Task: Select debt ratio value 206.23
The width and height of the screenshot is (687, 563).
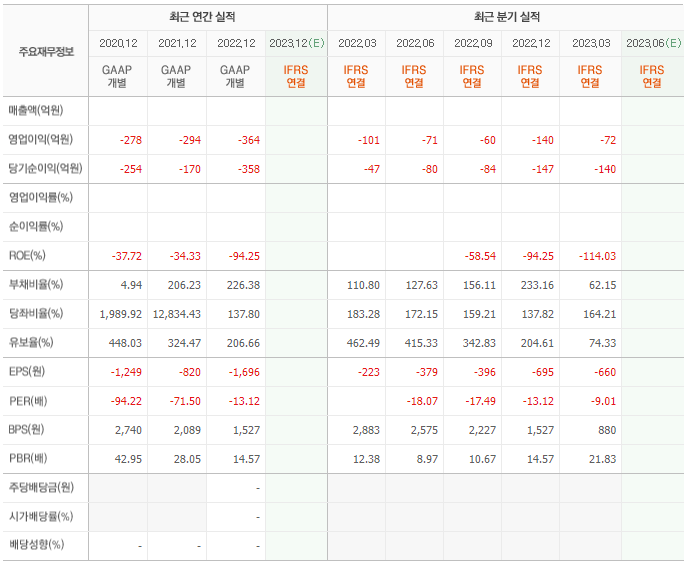Action: point(184,285)
